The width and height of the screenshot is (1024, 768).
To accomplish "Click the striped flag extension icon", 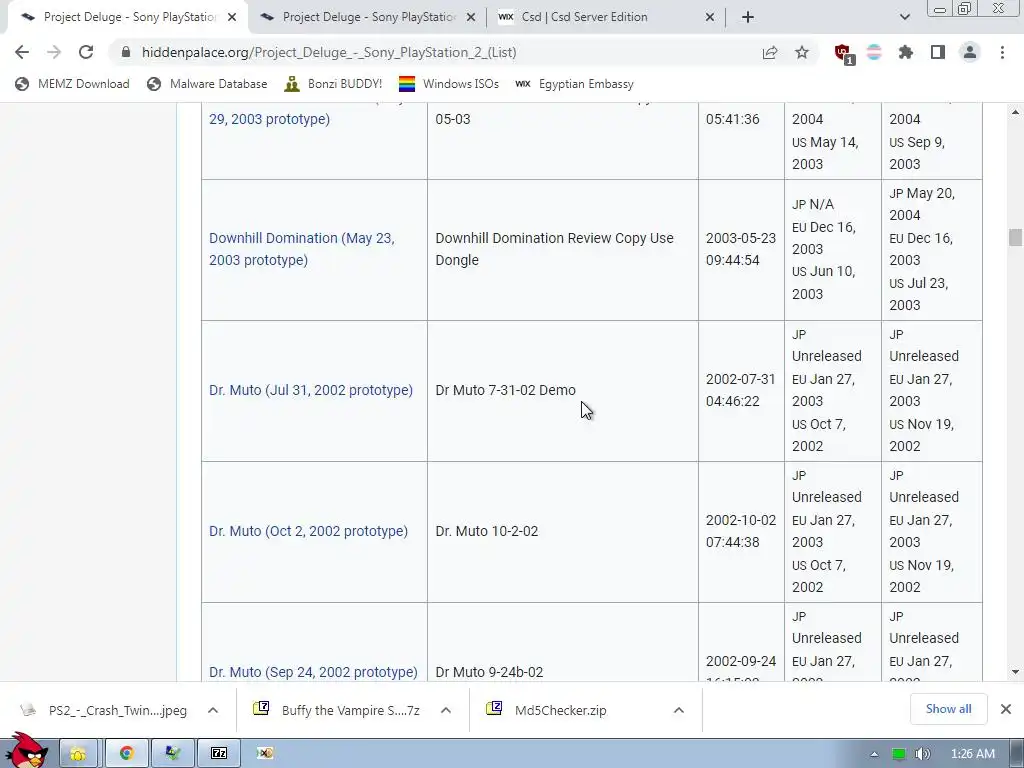I will pos(874,52).
